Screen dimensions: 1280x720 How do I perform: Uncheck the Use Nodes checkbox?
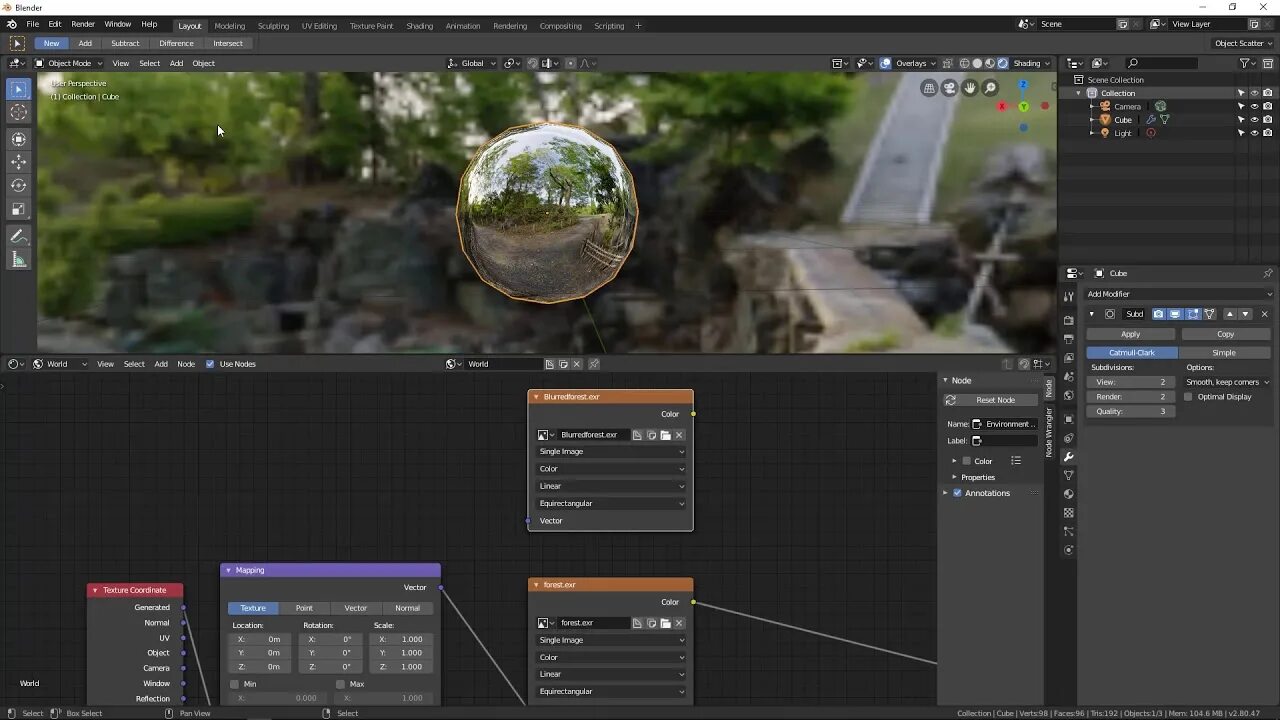coord(210,364)
